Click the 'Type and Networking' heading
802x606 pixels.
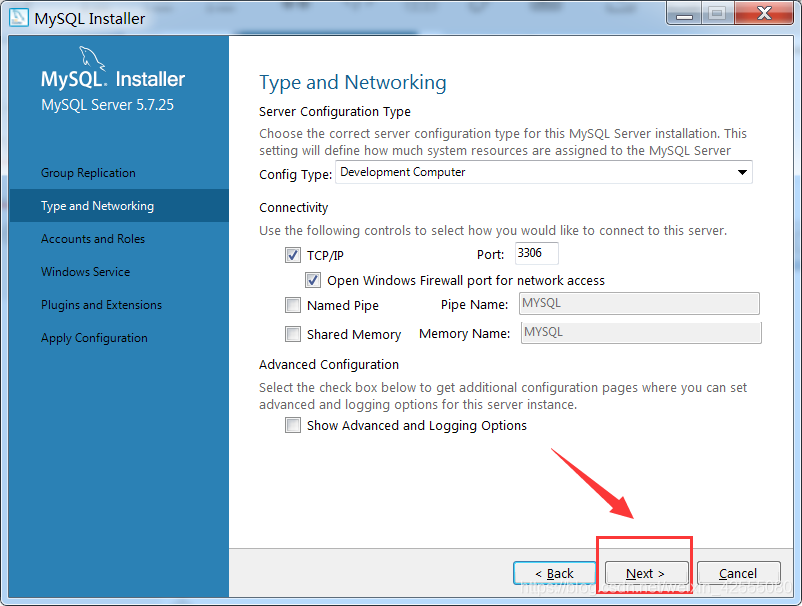[x=353, y=83]
